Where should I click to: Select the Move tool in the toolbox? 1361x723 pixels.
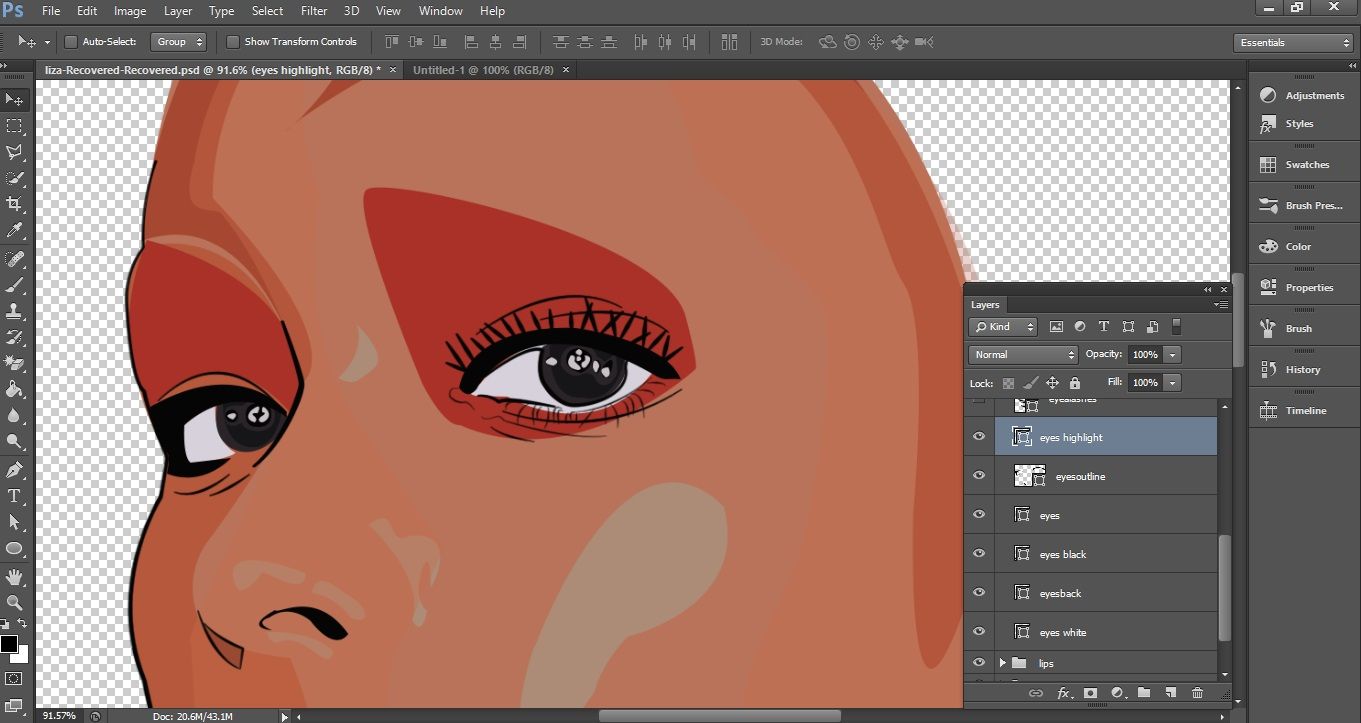[15, 100]
